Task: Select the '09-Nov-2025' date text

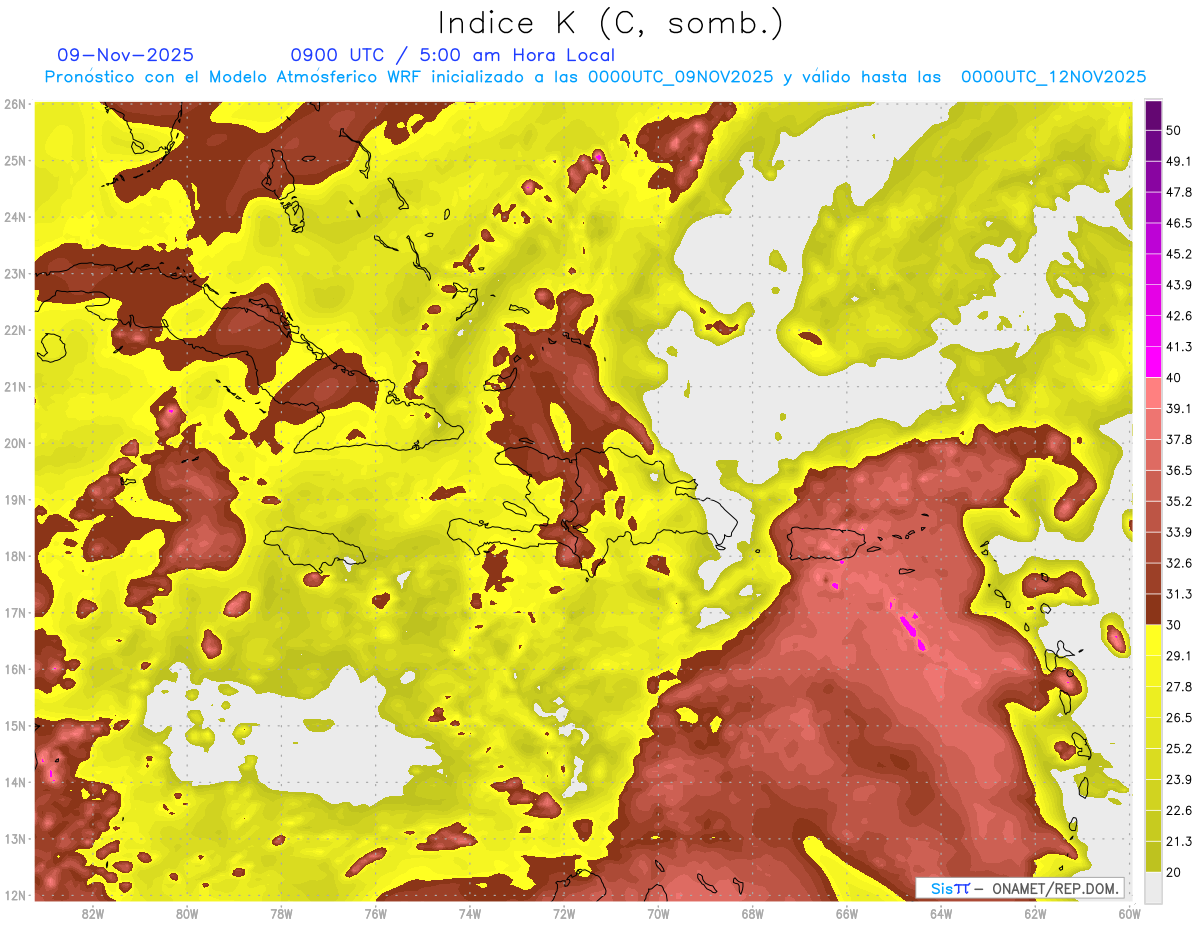Action: (x=125, y=55)
